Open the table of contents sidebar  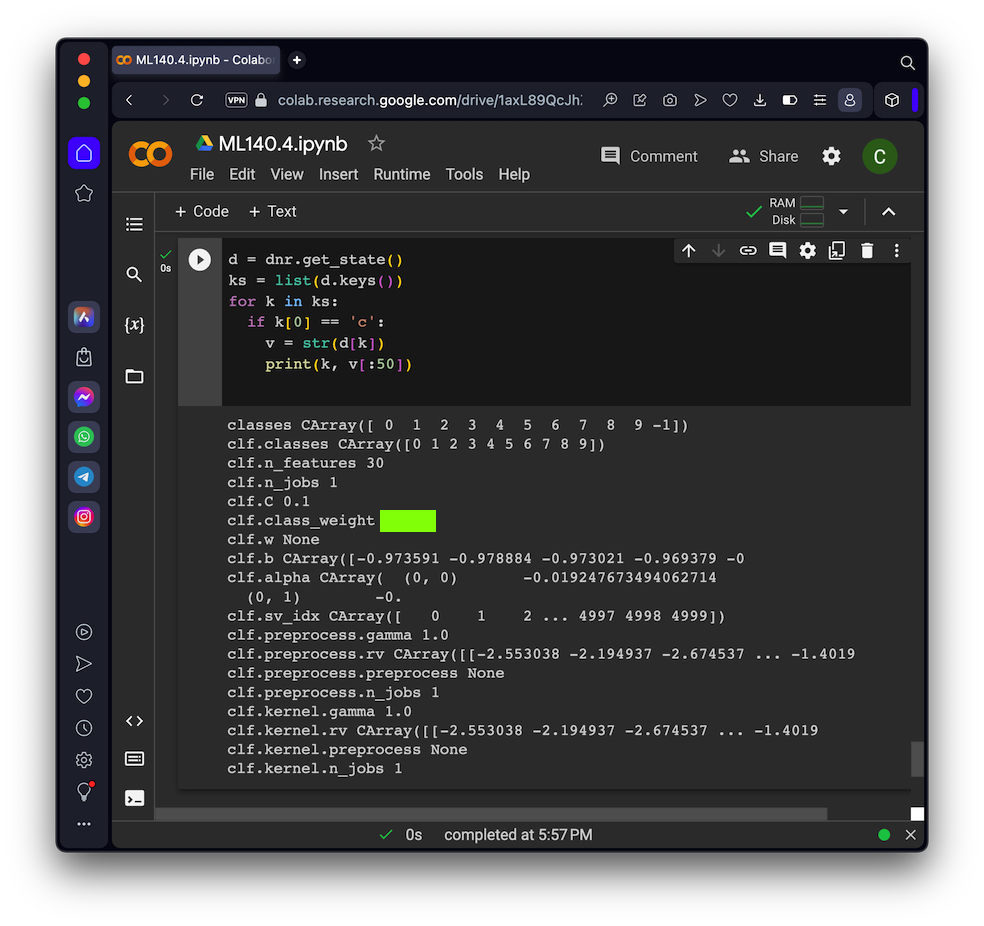coord(134,224)
